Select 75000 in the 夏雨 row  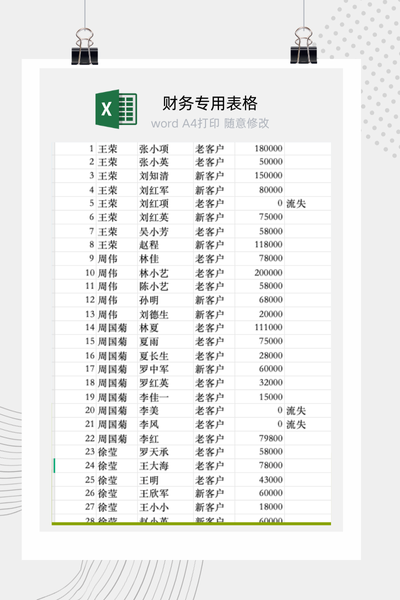pos(271,341)
